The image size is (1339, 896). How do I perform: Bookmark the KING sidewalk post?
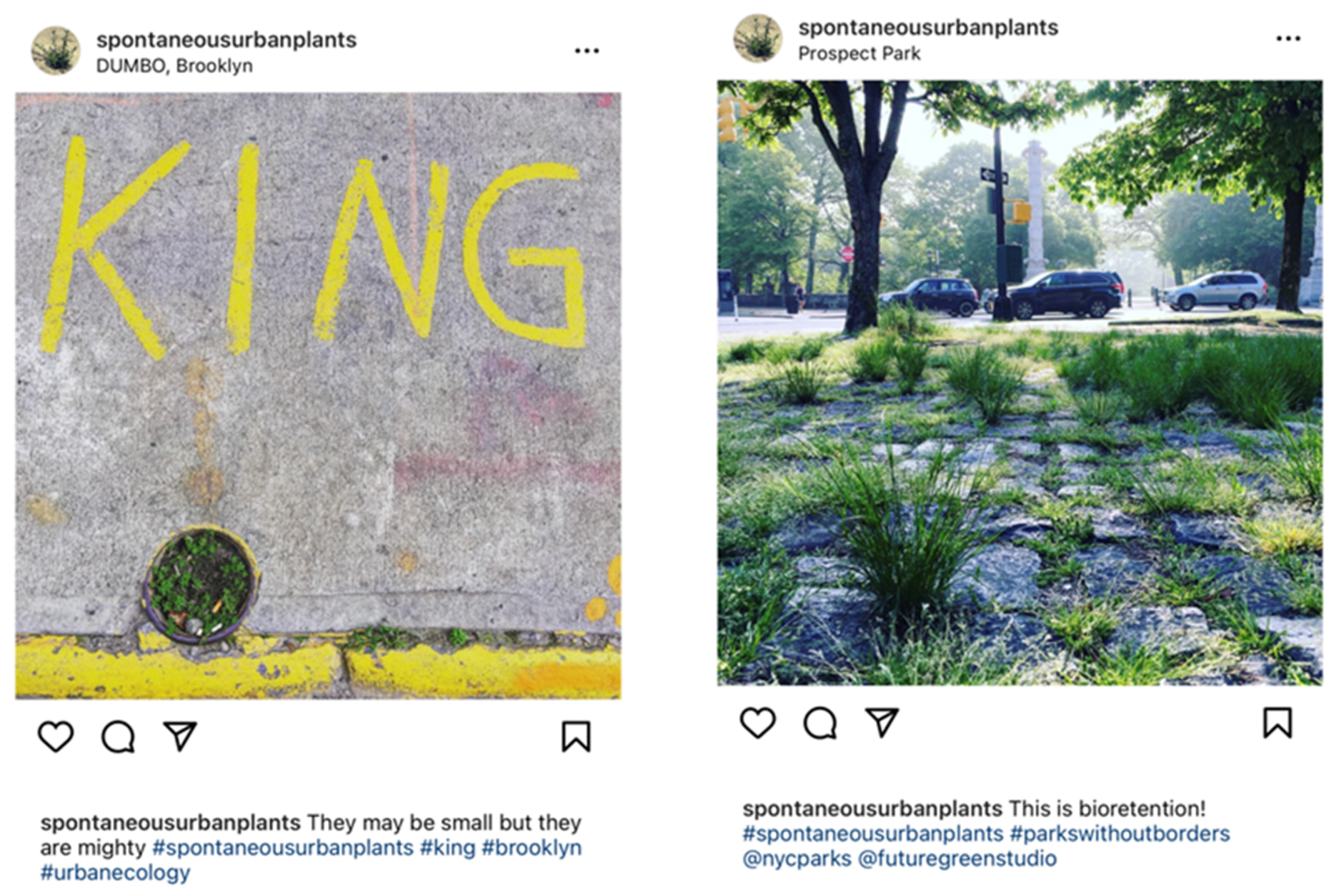(575, 736)
